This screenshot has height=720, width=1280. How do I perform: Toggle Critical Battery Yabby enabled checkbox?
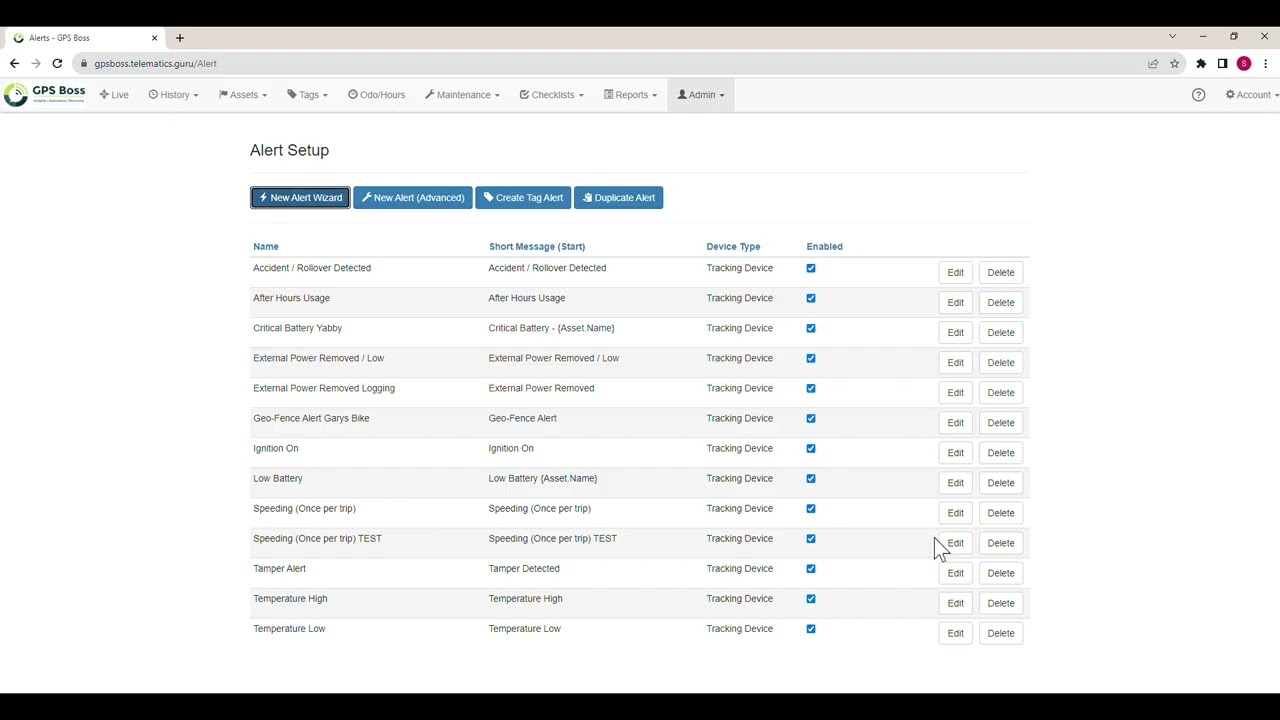coord(811,328)
